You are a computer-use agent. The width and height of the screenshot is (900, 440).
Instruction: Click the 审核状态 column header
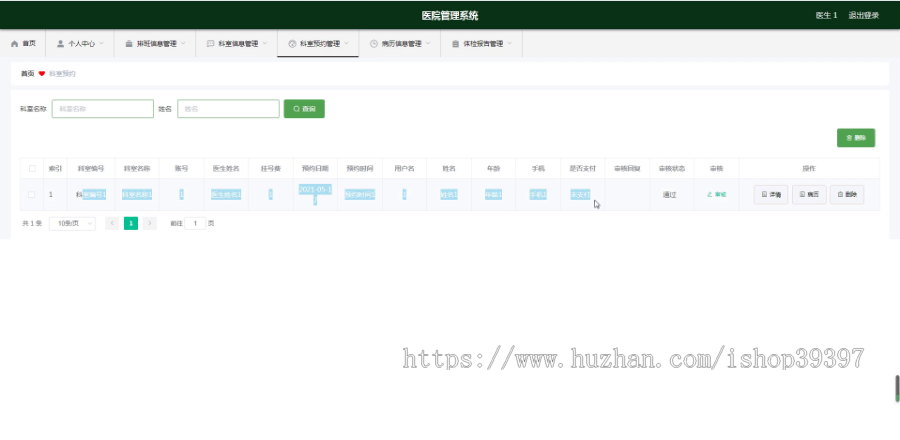point(672,169)
